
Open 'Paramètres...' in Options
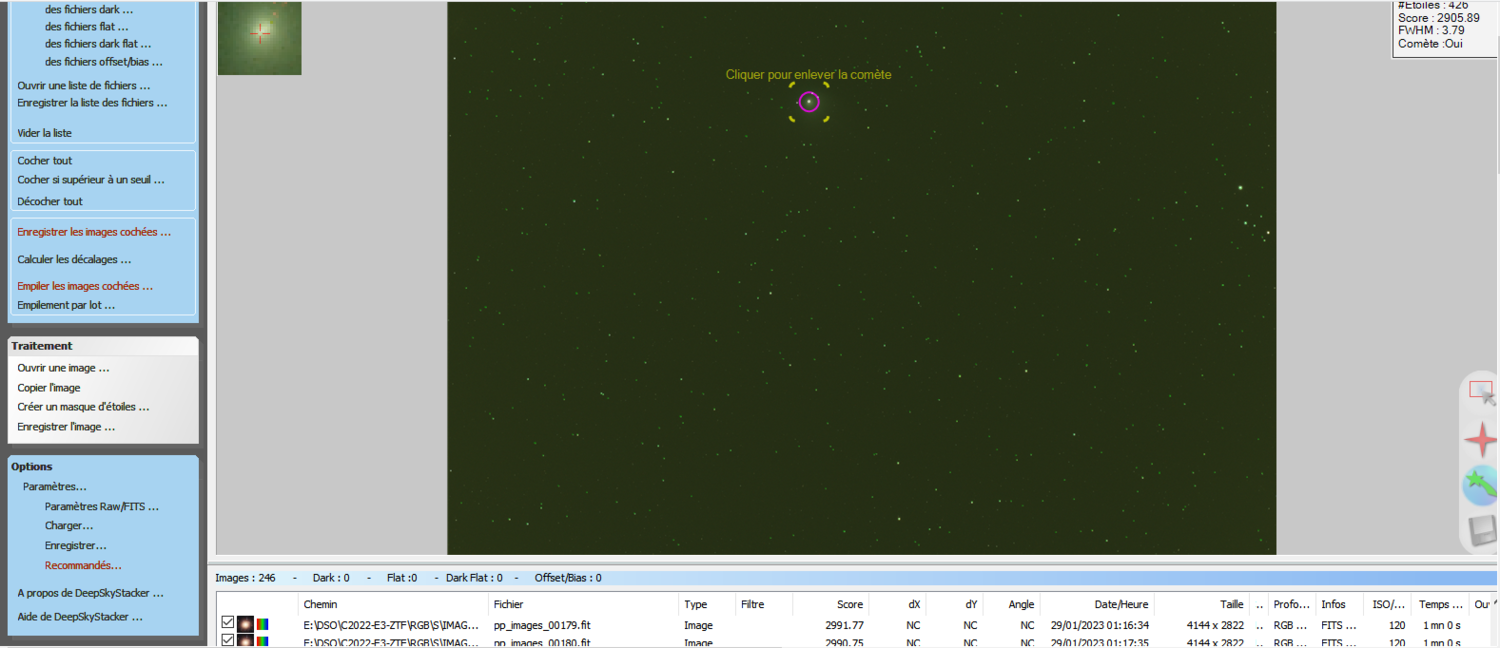tap(55, 486)
